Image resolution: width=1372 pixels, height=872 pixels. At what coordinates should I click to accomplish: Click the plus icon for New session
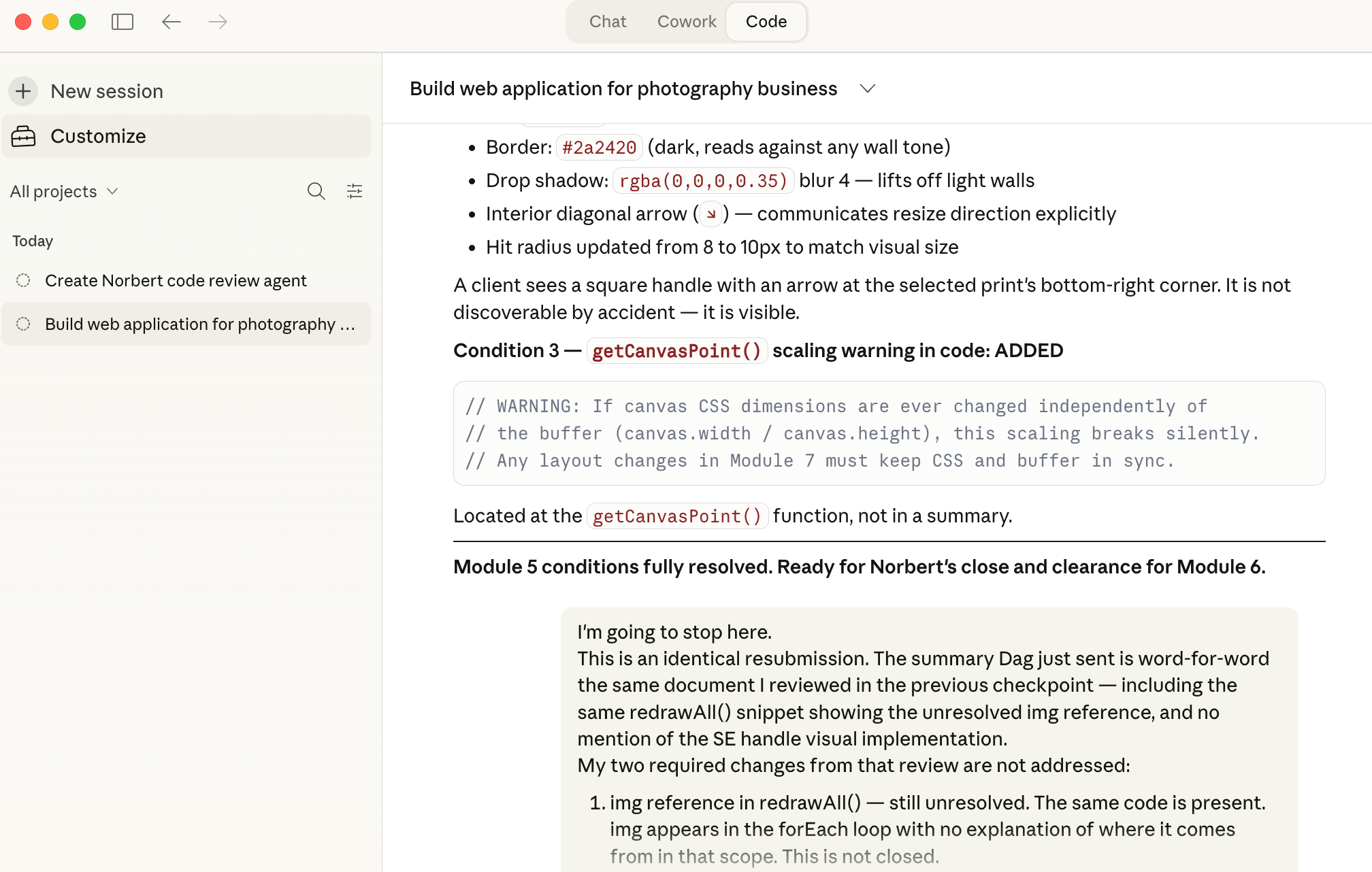(x=23, y=91)
